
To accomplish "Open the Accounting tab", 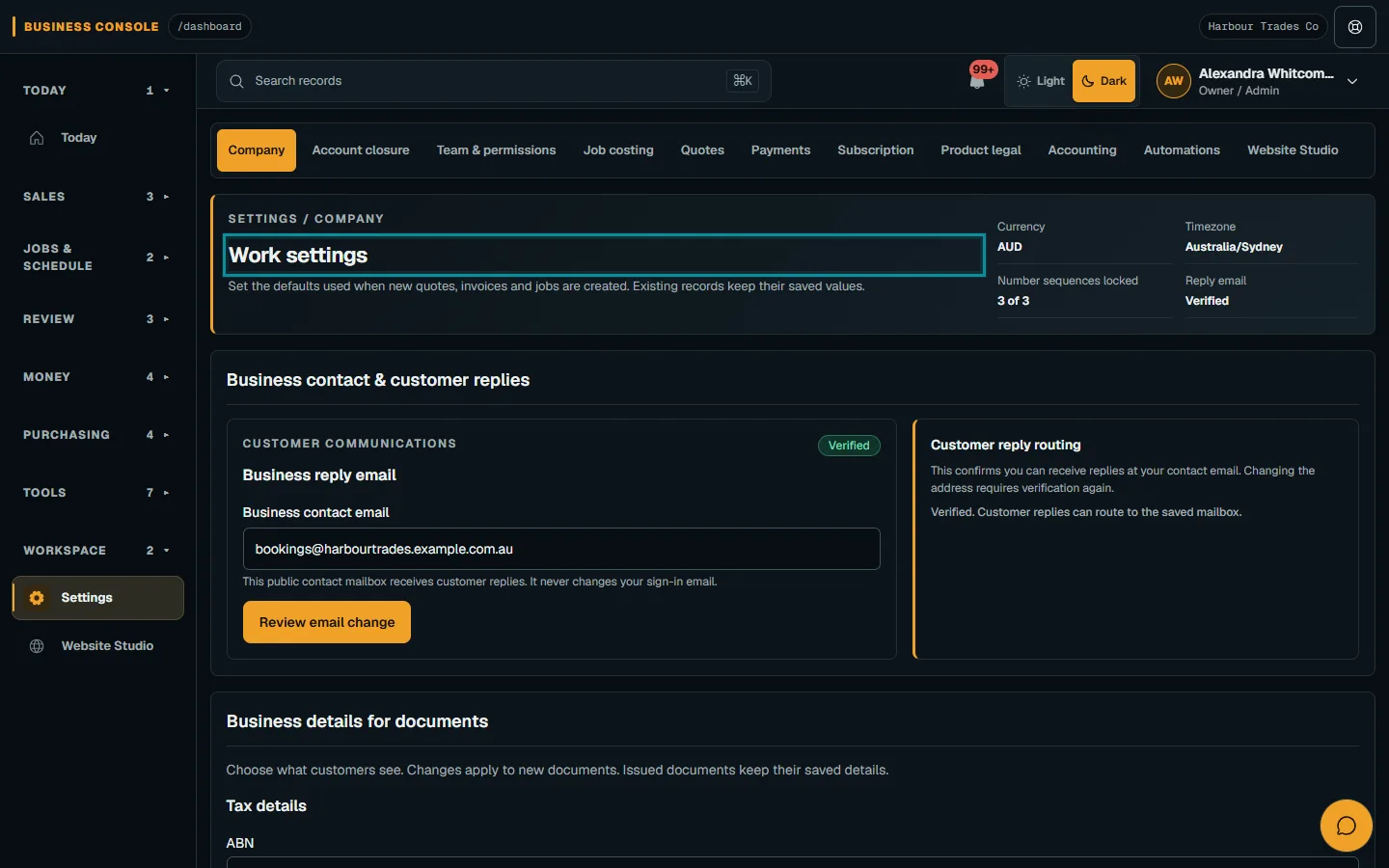I will point(1082,150).
